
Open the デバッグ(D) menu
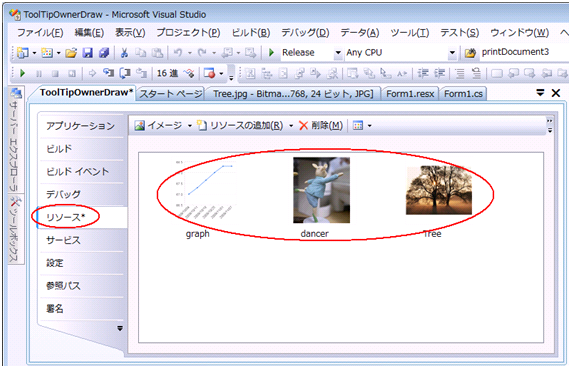click(305, 33)
